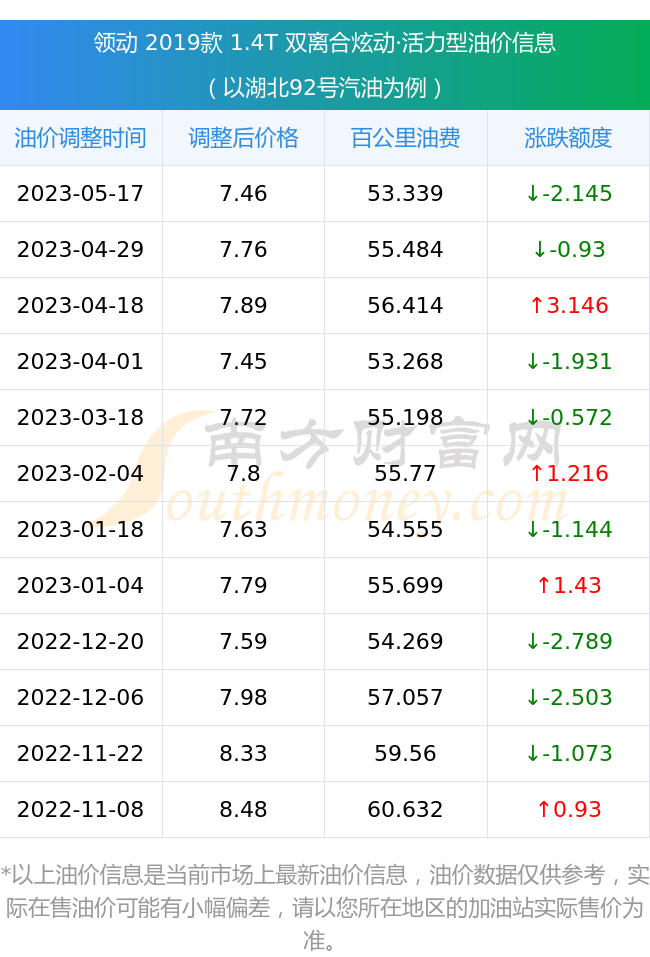Screen dimensions: 650x957
Task: Click fuel cost value 55.198
Action: tap(405, 417)
